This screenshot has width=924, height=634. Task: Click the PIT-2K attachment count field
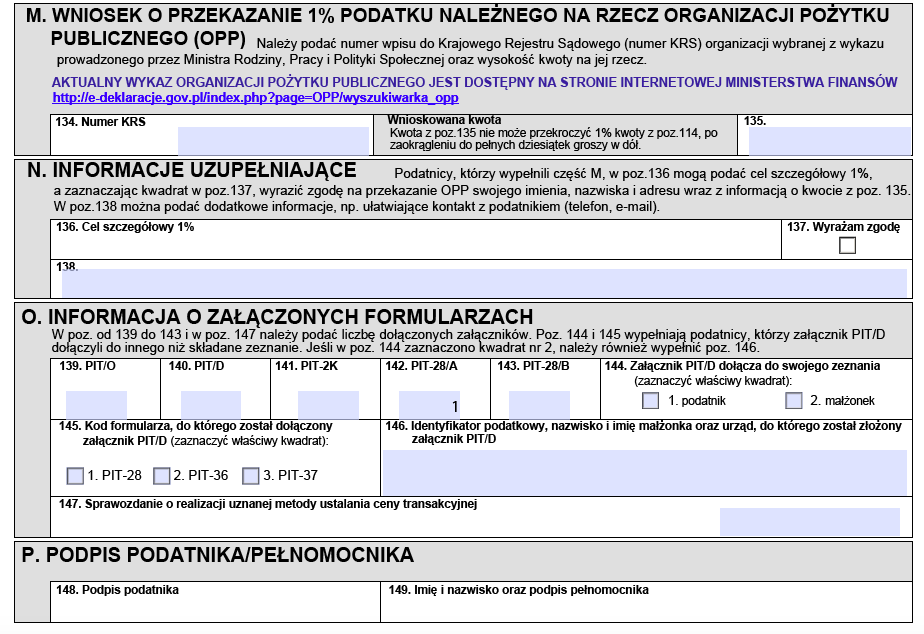coord(327,405)
